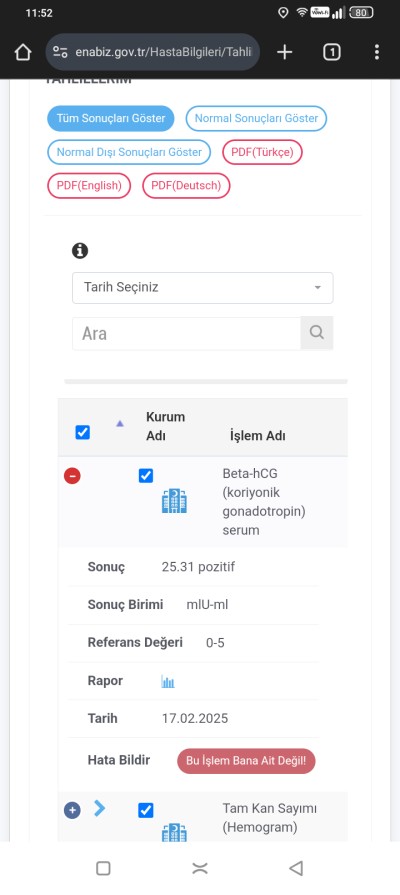This screenshot has height=895, width=400.
Task: Select Normal Sonuçları Göster filter
Action: coord(256,119)
